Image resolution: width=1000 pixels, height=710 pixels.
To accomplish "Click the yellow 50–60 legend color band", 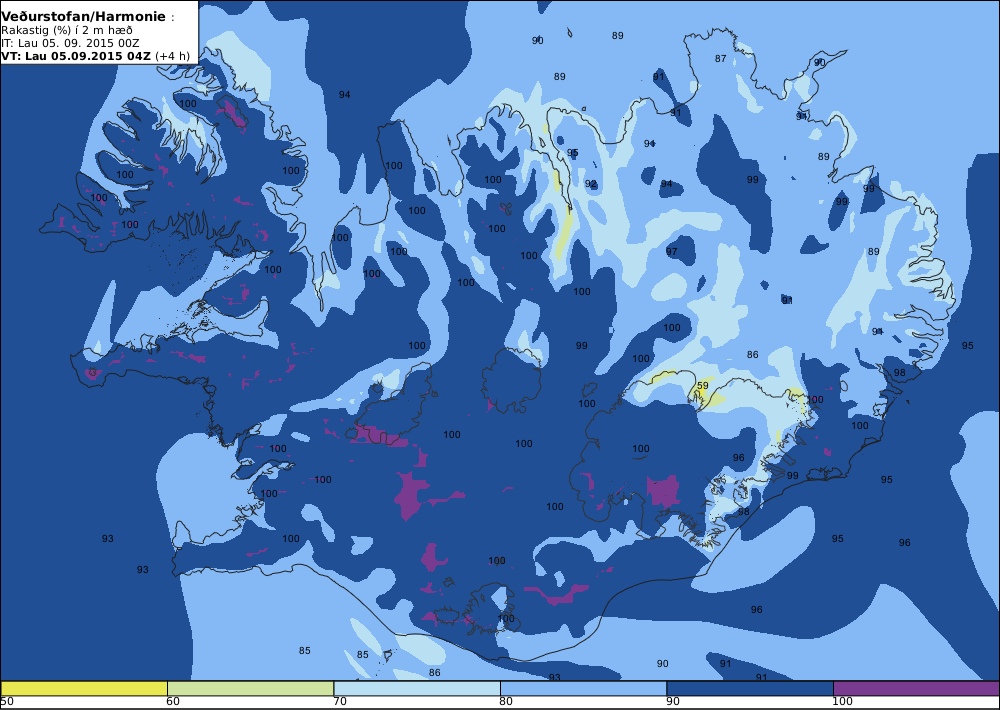I will tap(84, 688).
